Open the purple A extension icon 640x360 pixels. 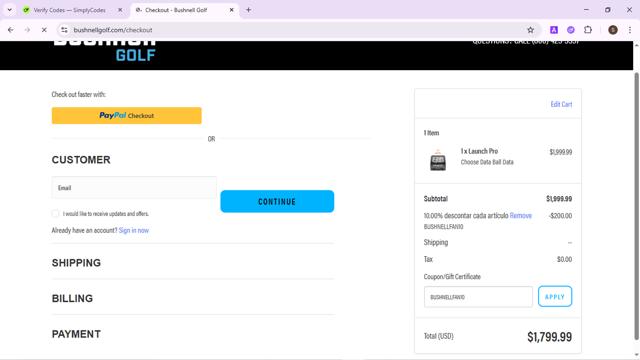[x=553, y=30]
